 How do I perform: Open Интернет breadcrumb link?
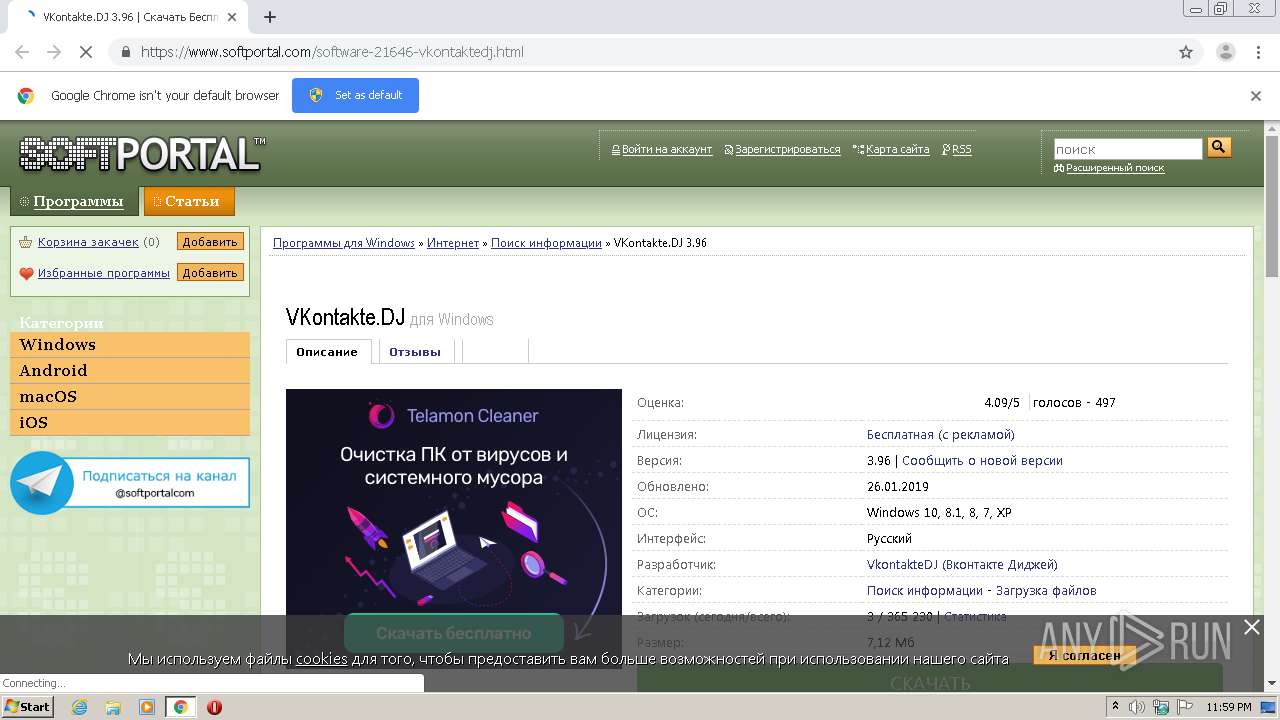(453, 243)
